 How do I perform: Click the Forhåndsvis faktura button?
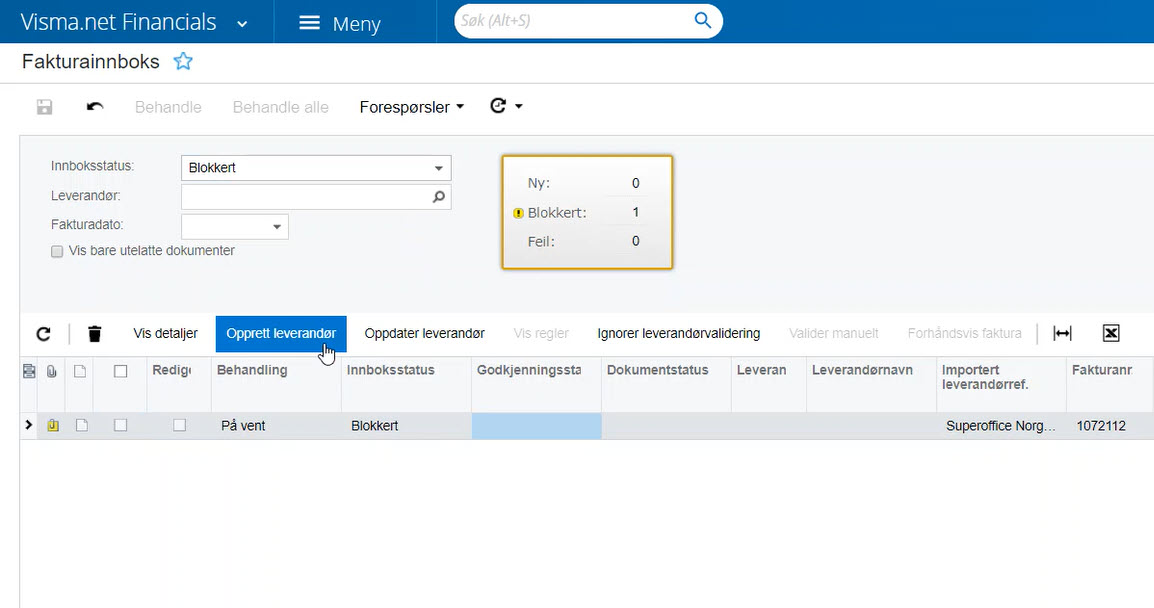[964, 333]
